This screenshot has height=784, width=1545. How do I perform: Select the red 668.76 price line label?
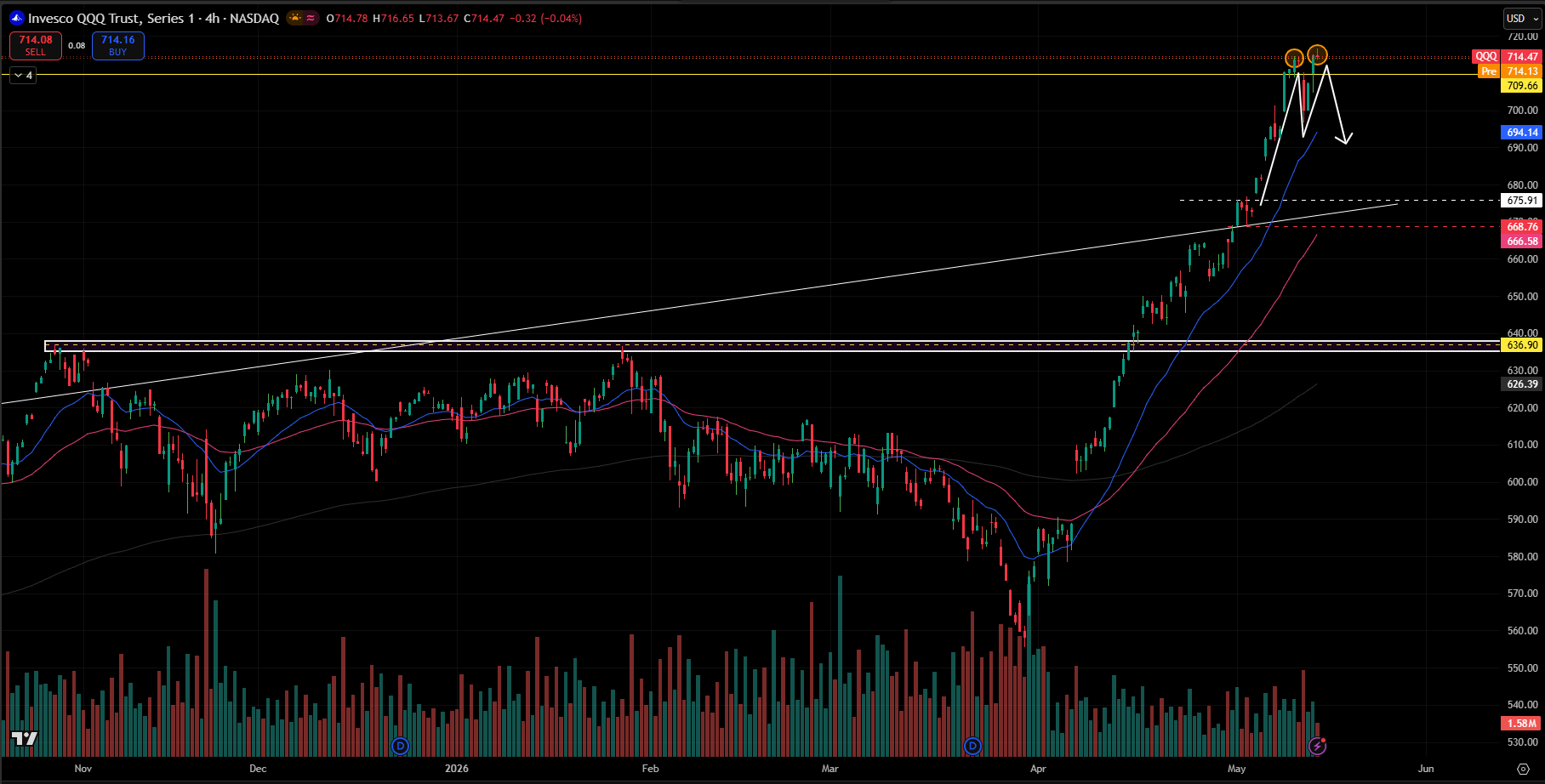pos(1522,227)
